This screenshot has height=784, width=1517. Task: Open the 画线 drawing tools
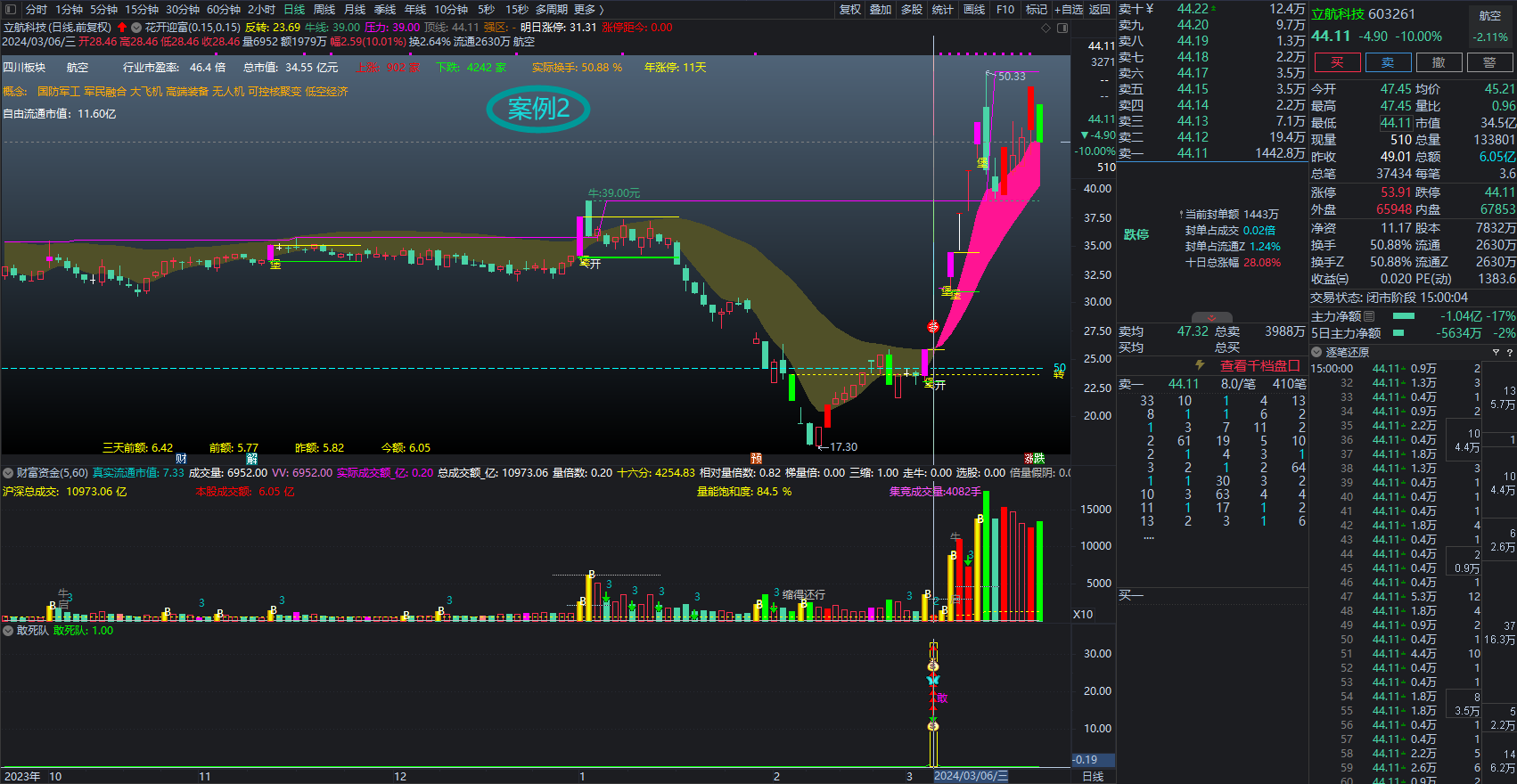click(x=974, y=9)
